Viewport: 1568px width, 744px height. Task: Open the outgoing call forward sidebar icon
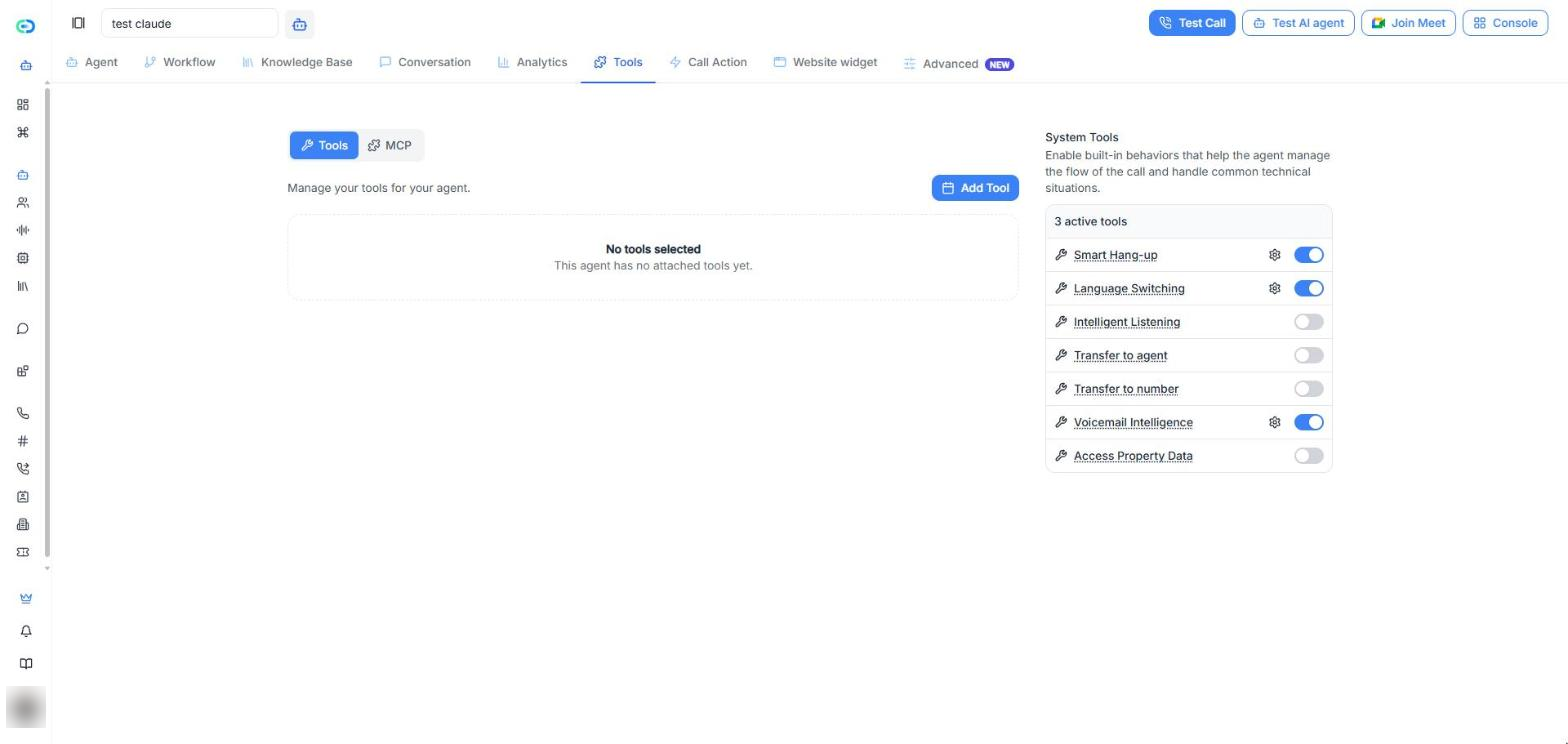pos(23,469)
